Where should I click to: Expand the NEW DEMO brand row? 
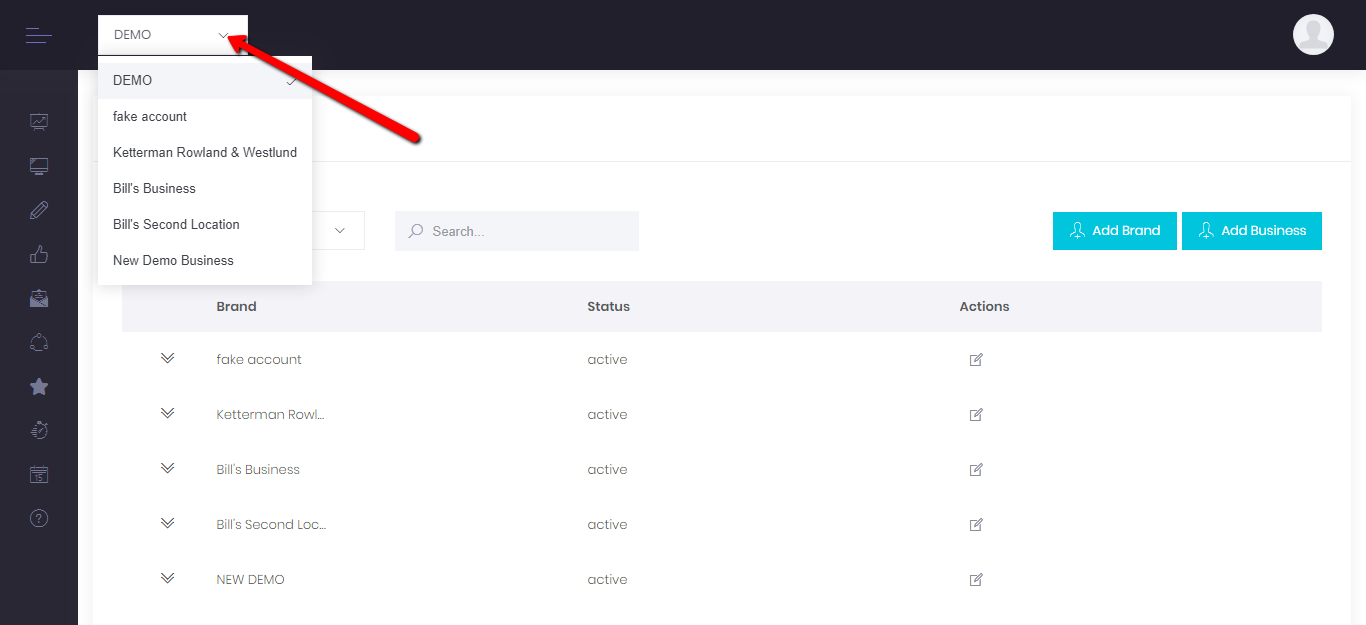(x=167, y=578)
